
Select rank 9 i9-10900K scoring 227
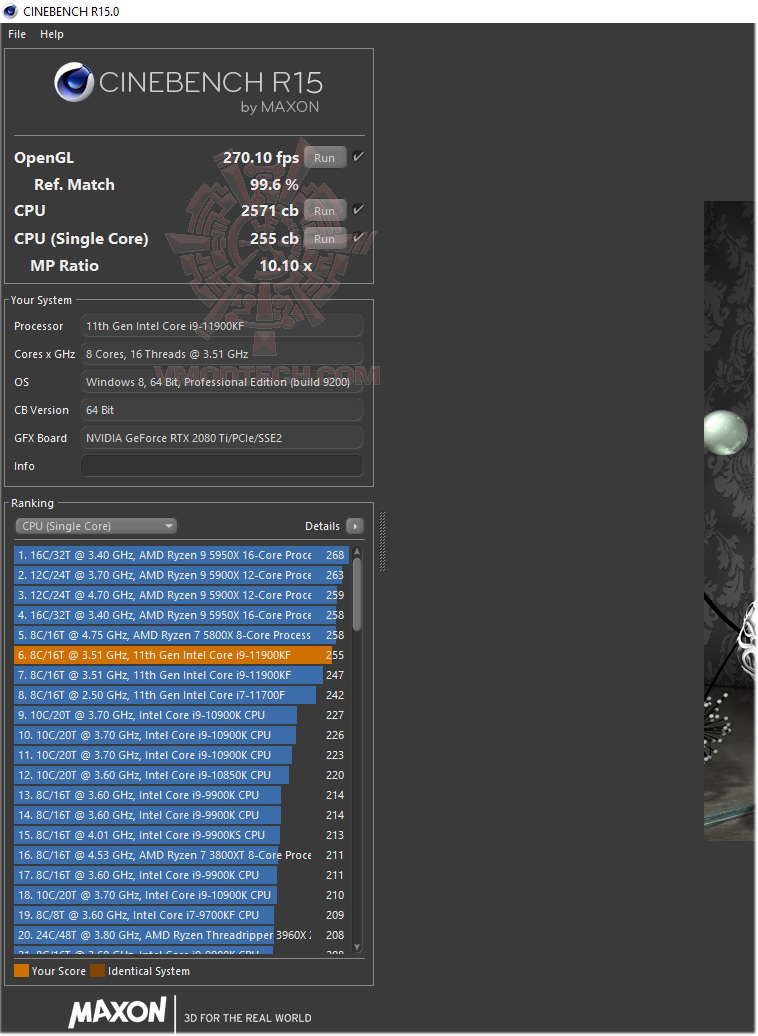tap(182, 715)
